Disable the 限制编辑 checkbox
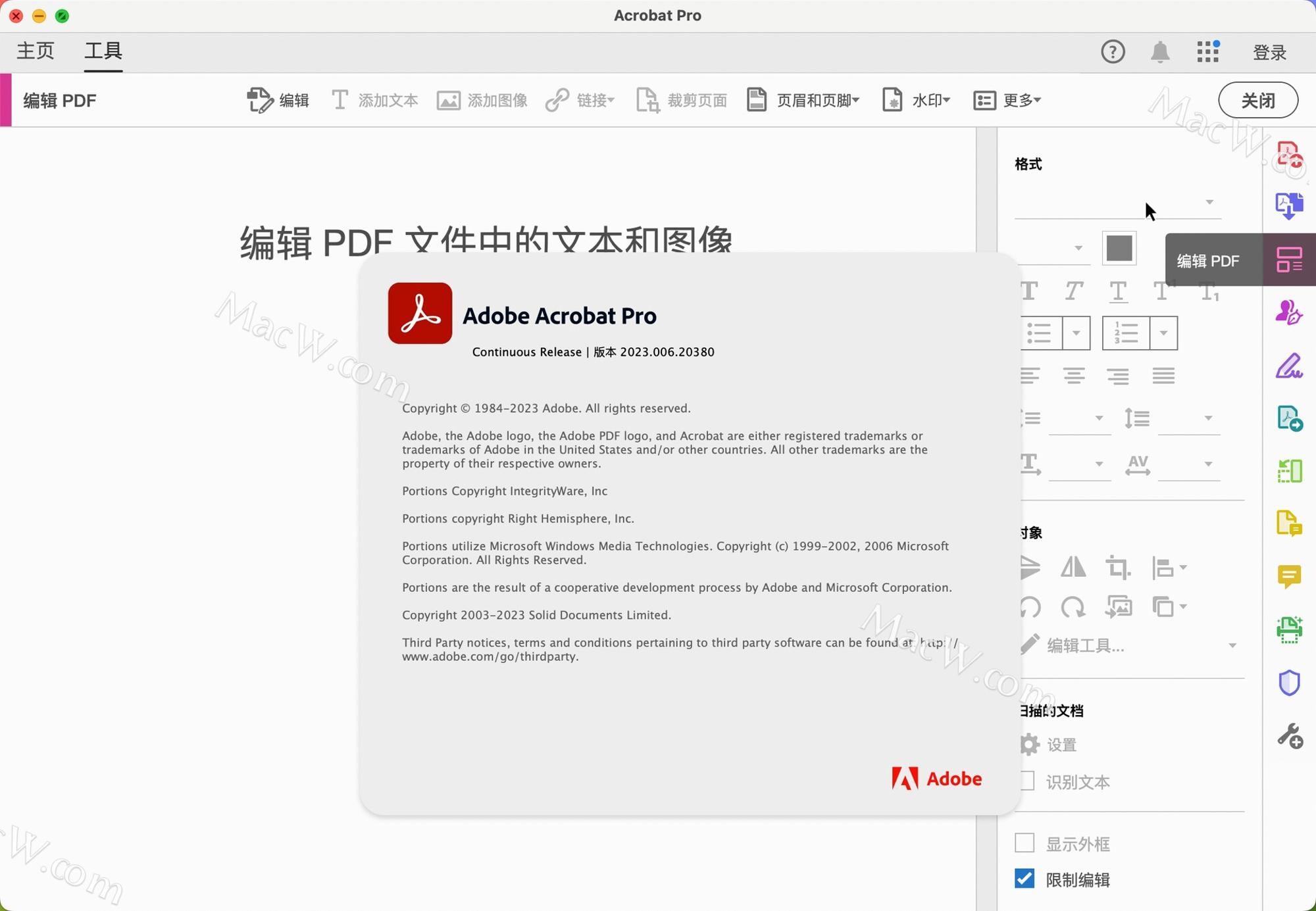Image resolution: width=1316 pixels, height=911 pixels. coord(1025,878)
